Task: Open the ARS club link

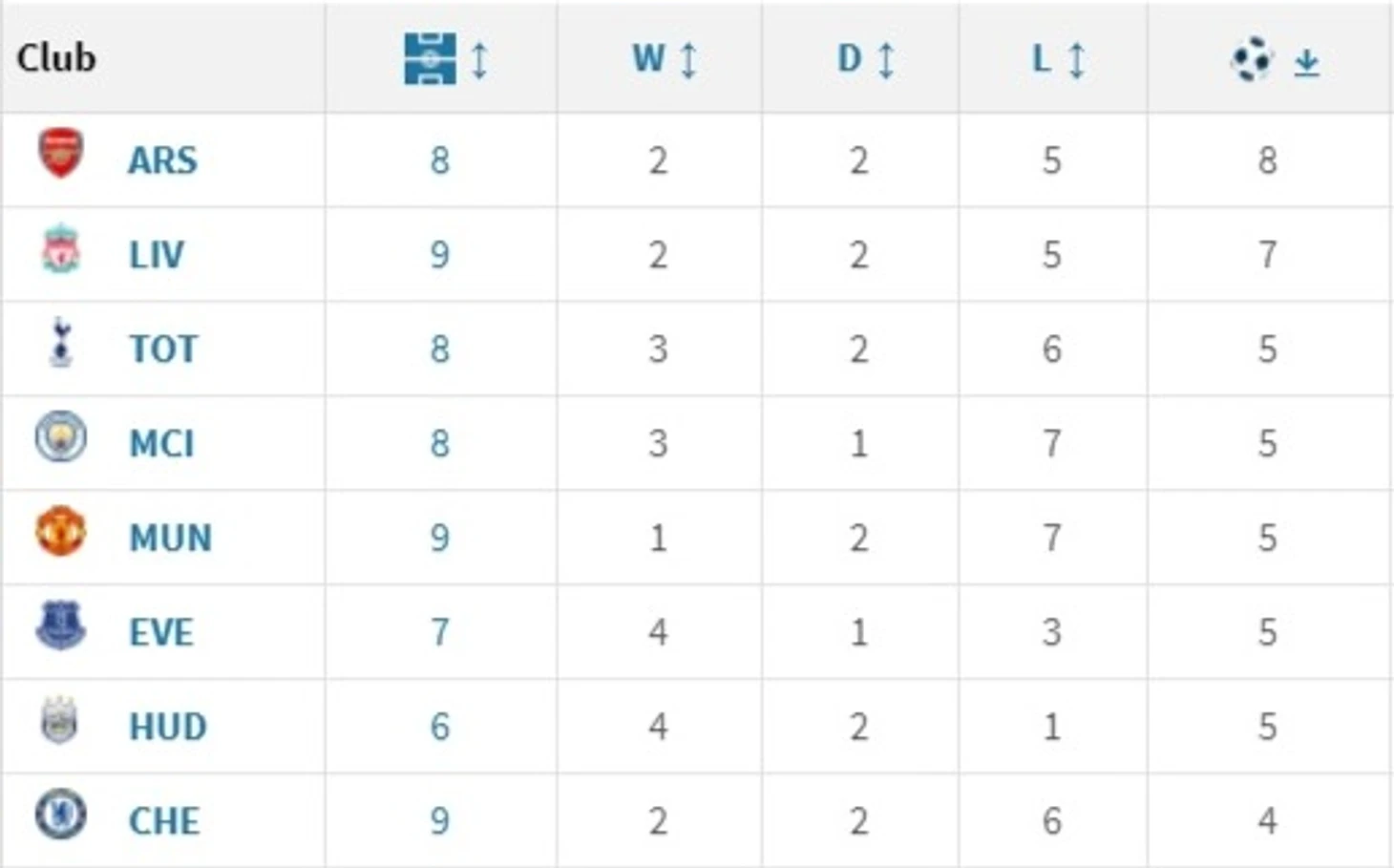Action: (162, 160)
